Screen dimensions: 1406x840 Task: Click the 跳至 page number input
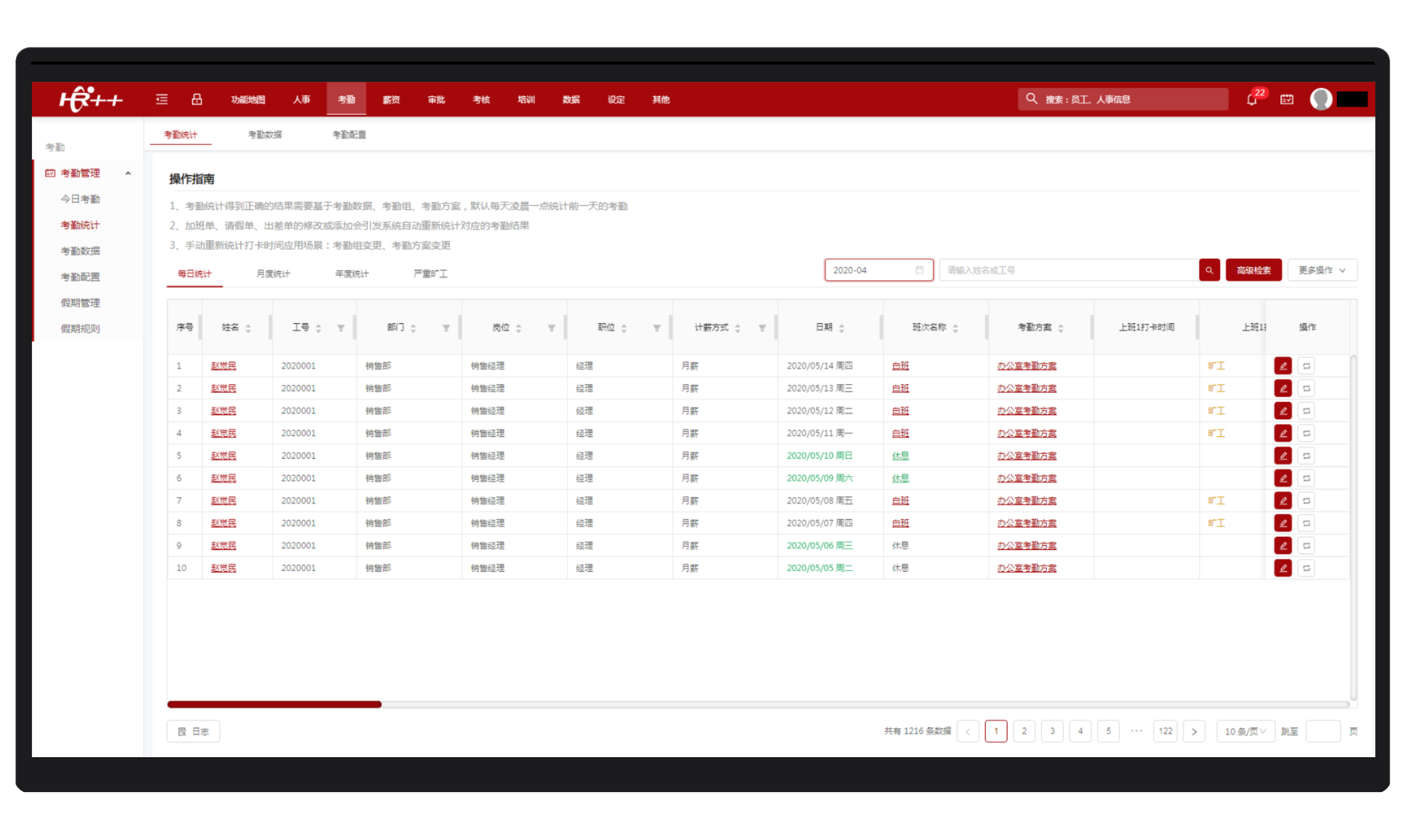click(x=1322, y=732)
